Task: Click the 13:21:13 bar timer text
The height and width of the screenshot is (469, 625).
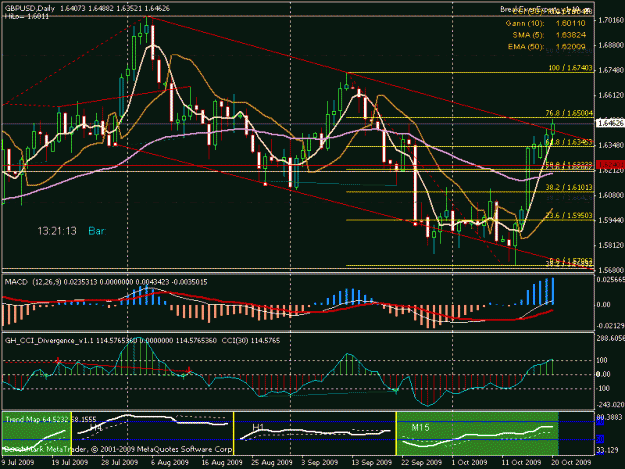Action: pos(57,231)
